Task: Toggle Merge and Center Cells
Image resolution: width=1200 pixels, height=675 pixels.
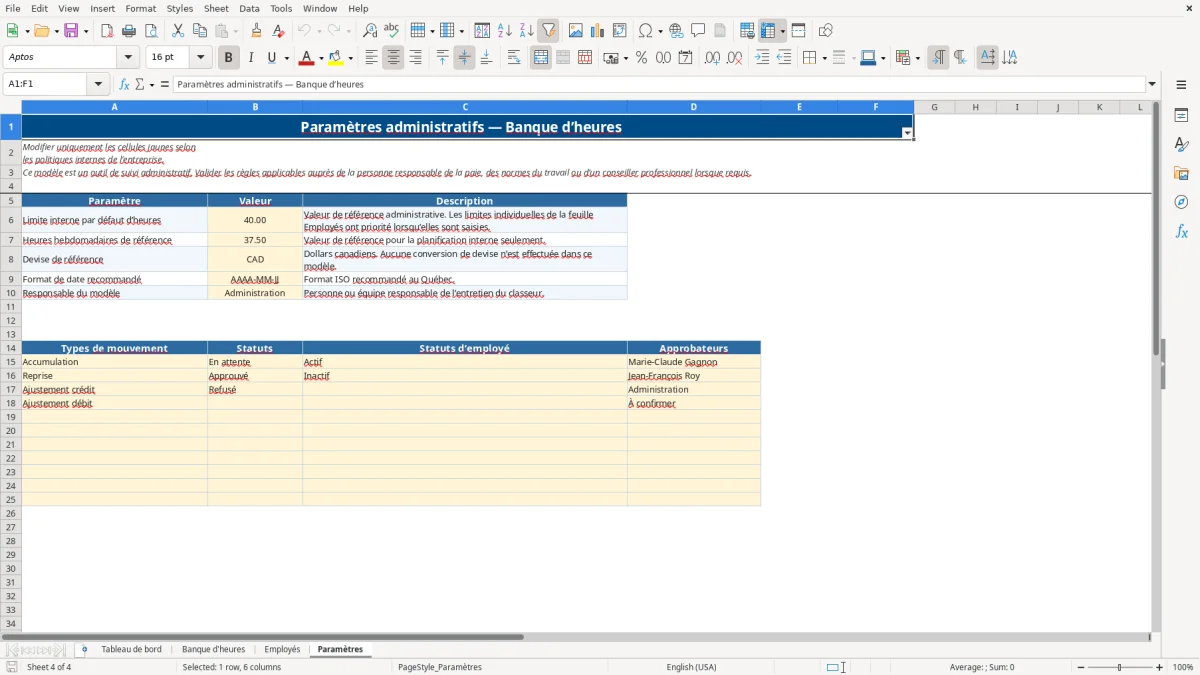Action: click(541, 58)
